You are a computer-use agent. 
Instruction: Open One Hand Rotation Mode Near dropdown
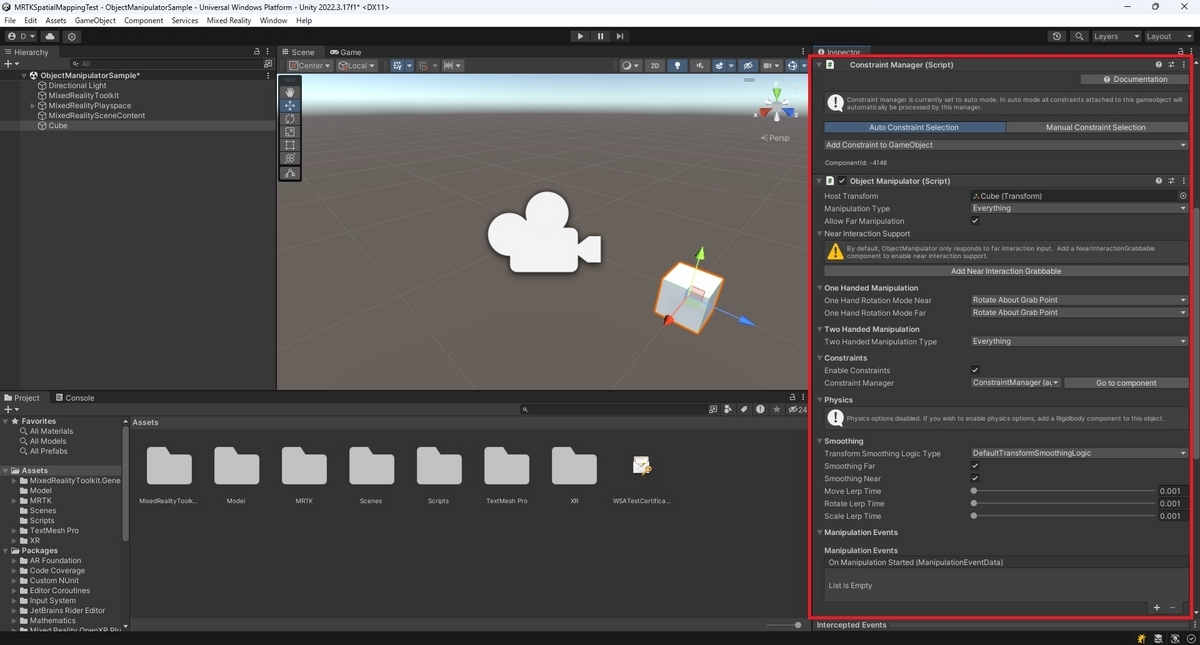pos(1079,300)
